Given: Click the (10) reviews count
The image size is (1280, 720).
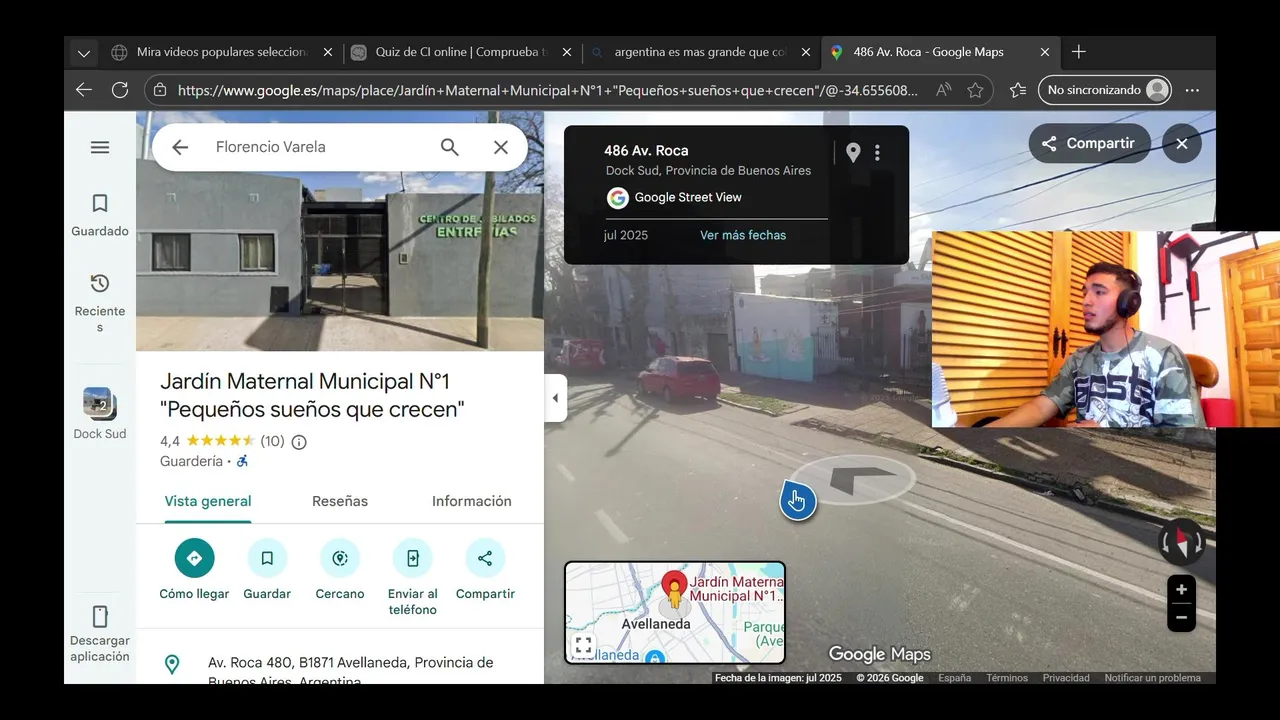Looking at the screenshot, I should point(272,441).
